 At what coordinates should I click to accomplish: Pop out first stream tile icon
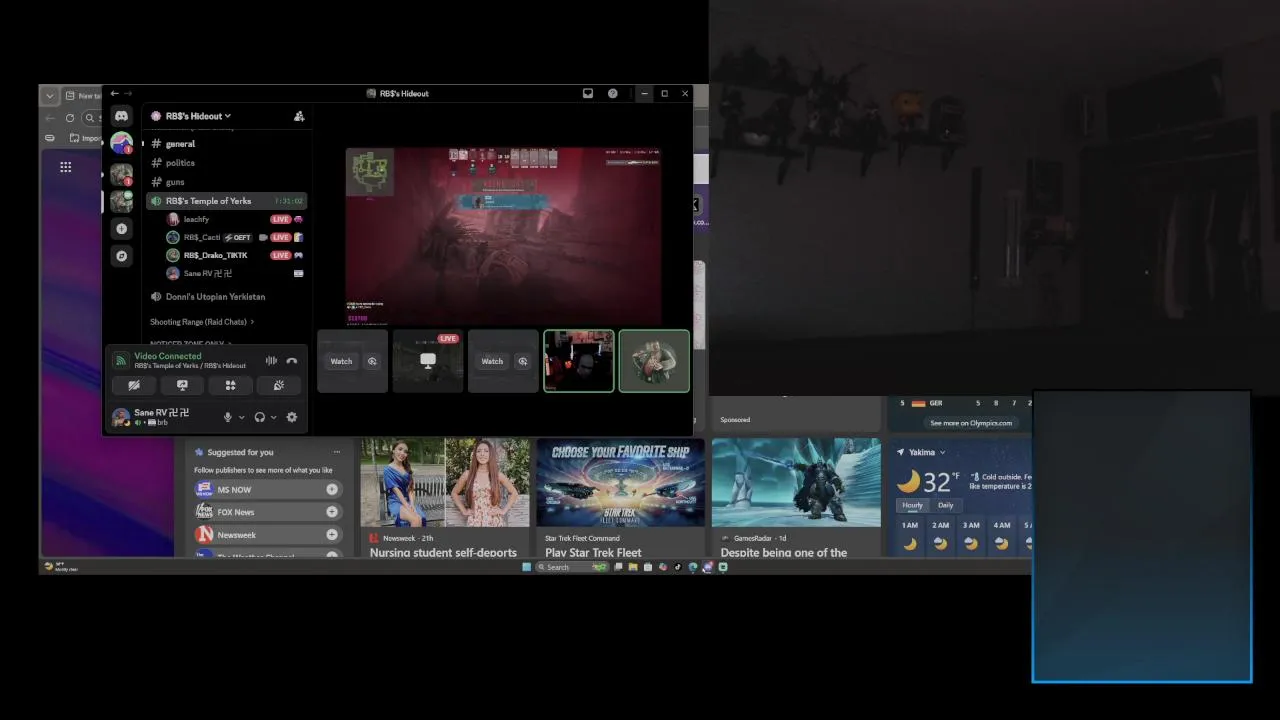click(372, 361)
